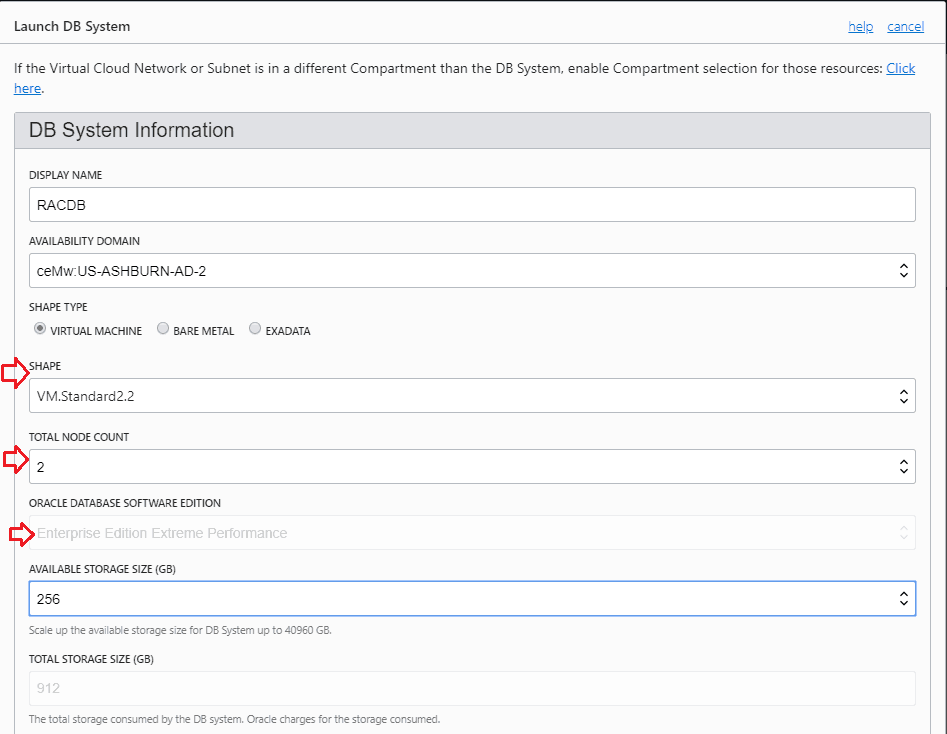The height and width of the screenshot is (734, 947).
Task: Open the help link in the header
Action: (x=860, y=26)
